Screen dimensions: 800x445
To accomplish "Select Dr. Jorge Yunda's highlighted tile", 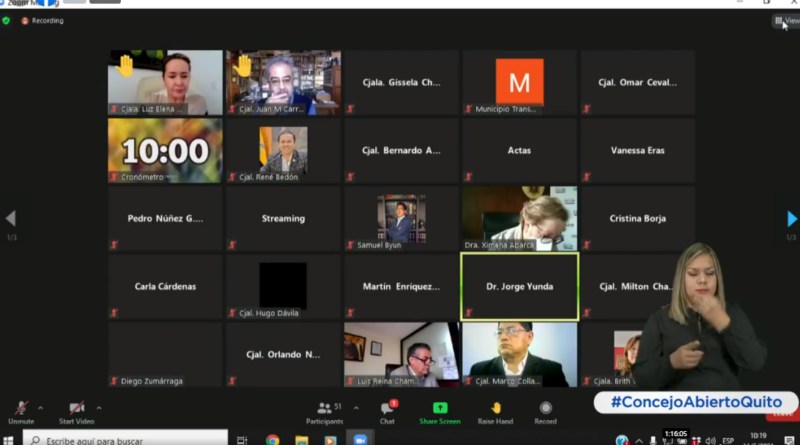I will pyautogui.click(x=519, y=286).
